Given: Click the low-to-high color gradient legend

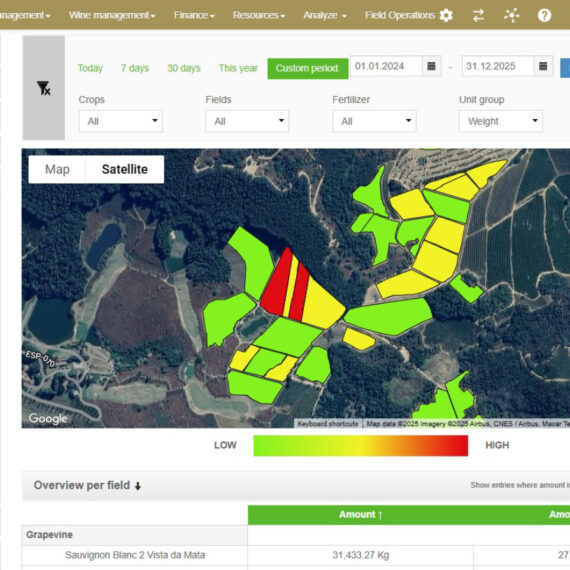Looking at the screenshot, I should [x=361, y=446].
